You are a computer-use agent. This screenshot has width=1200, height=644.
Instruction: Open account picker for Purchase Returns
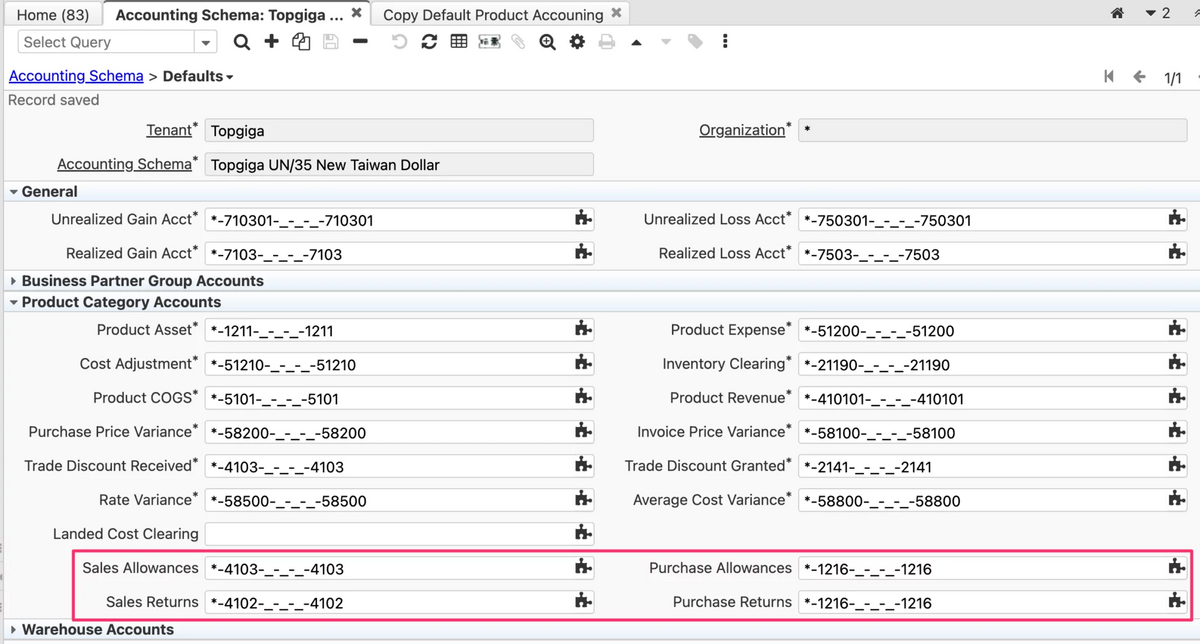1177,601
